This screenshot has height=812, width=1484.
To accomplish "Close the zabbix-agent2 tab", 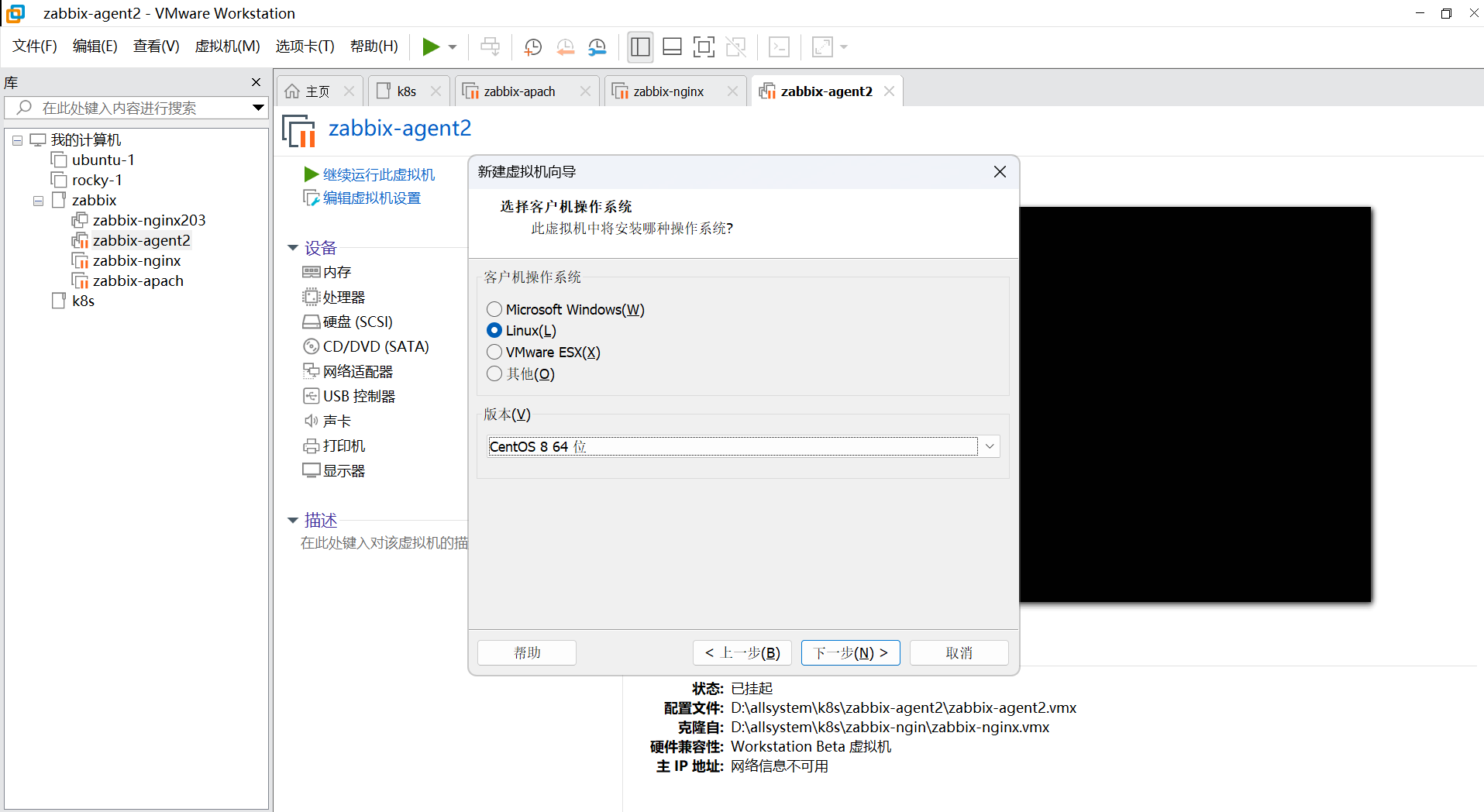I will pyautogui.click(x=889, y=91).
